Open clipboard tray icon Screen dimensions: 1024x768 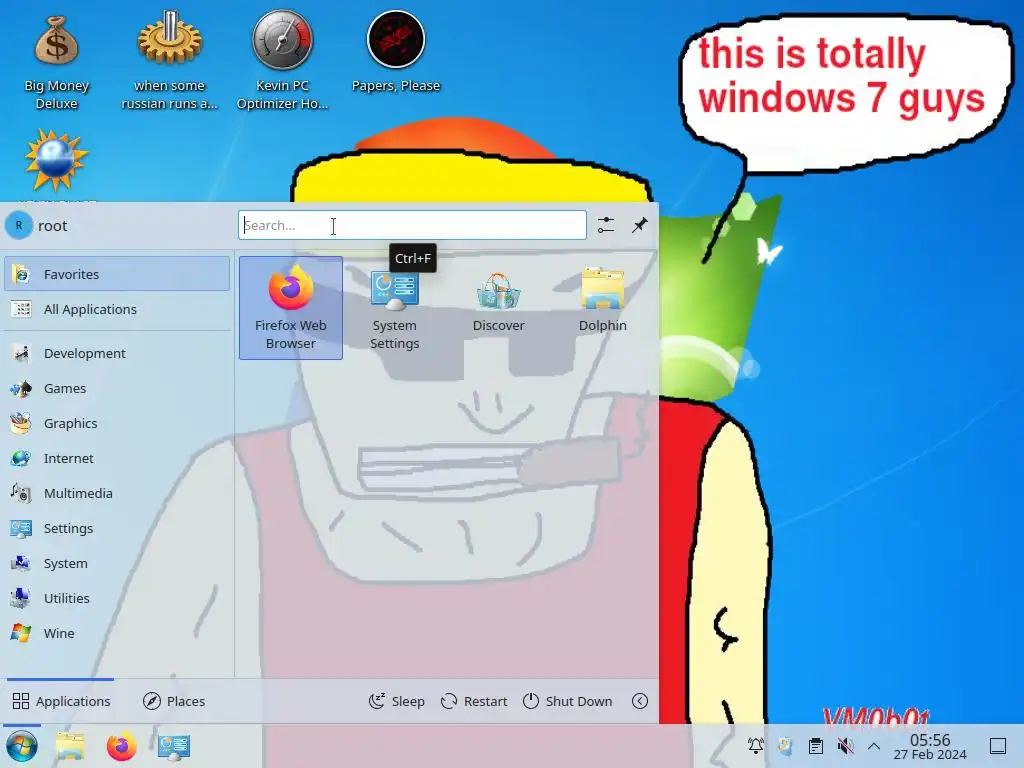pyautogui.click(x=815, y=746)
